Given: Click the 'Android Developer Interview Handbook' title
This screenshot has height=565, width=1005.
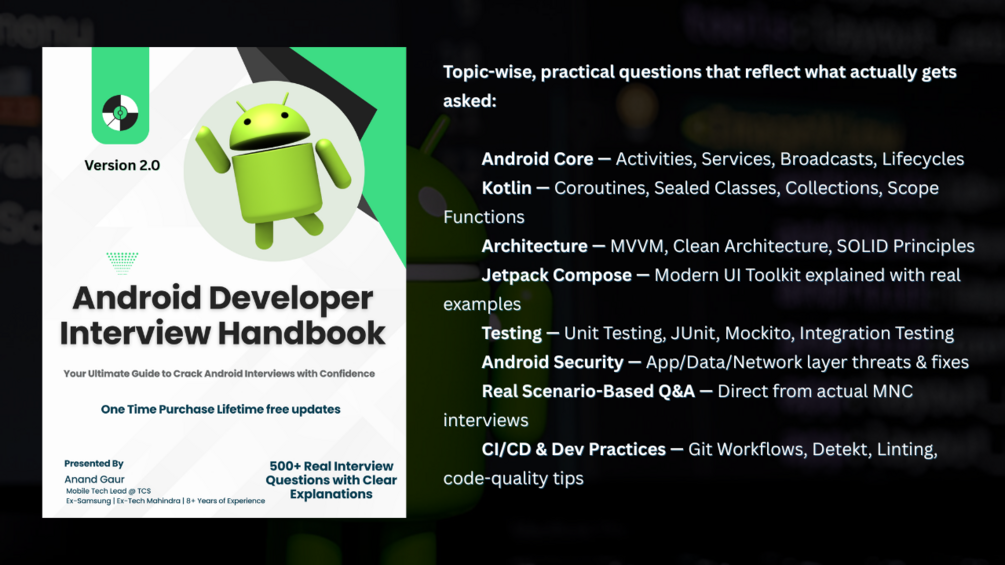Looking at the screenshot, I should (222, 315).
